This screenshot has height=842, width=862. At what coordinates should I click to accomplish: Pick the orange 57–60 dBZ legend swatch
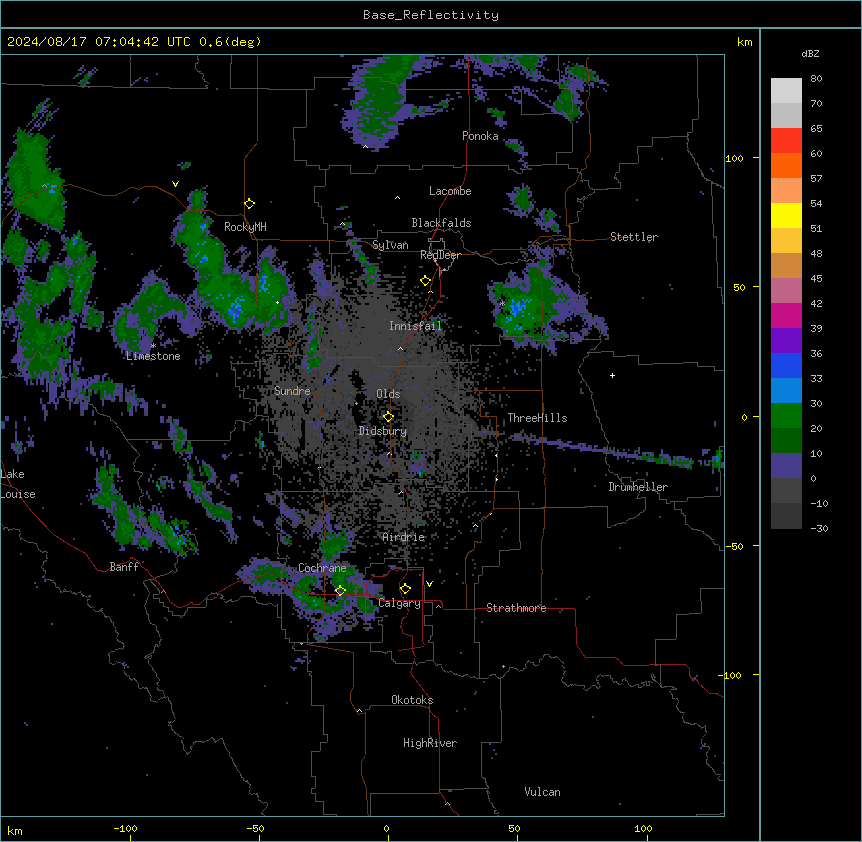pyautogui.click(x=786, y=165)
